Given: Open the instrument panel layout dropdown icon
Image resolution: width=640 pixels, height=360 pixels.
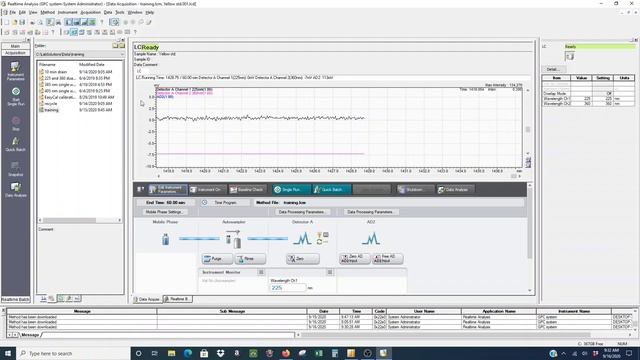Looking at the screenshot, I should pos(140,189).
